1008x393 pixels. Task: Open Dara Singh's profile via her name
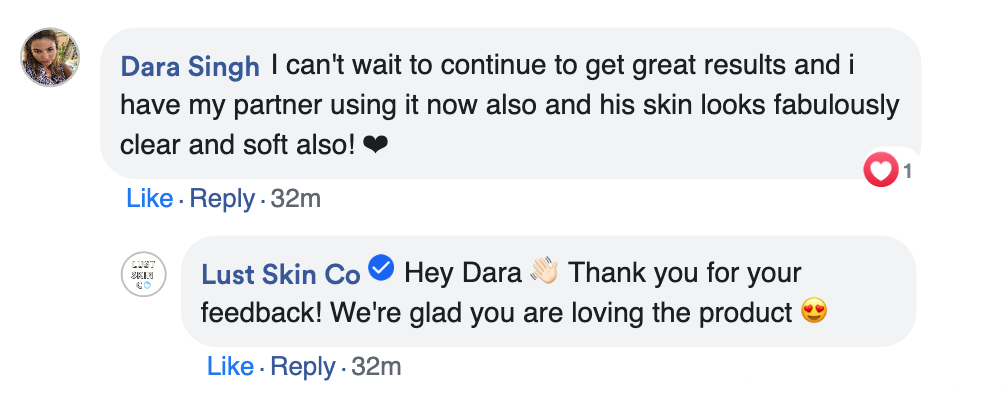190,67
